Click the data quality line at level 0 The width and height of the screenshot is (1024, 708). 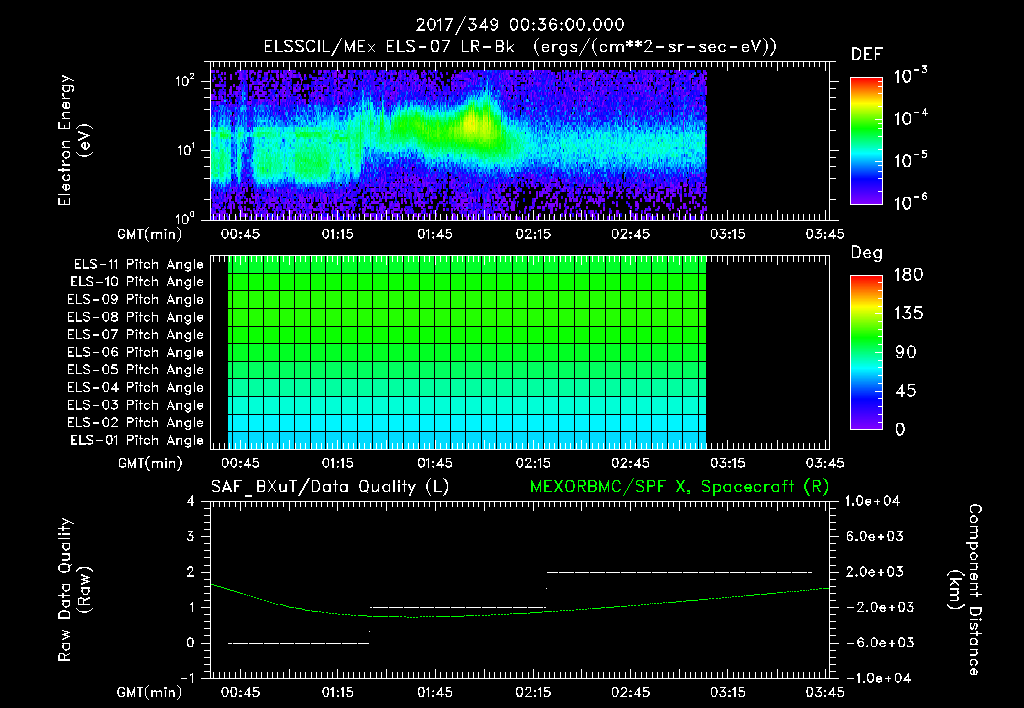[298, 643]
